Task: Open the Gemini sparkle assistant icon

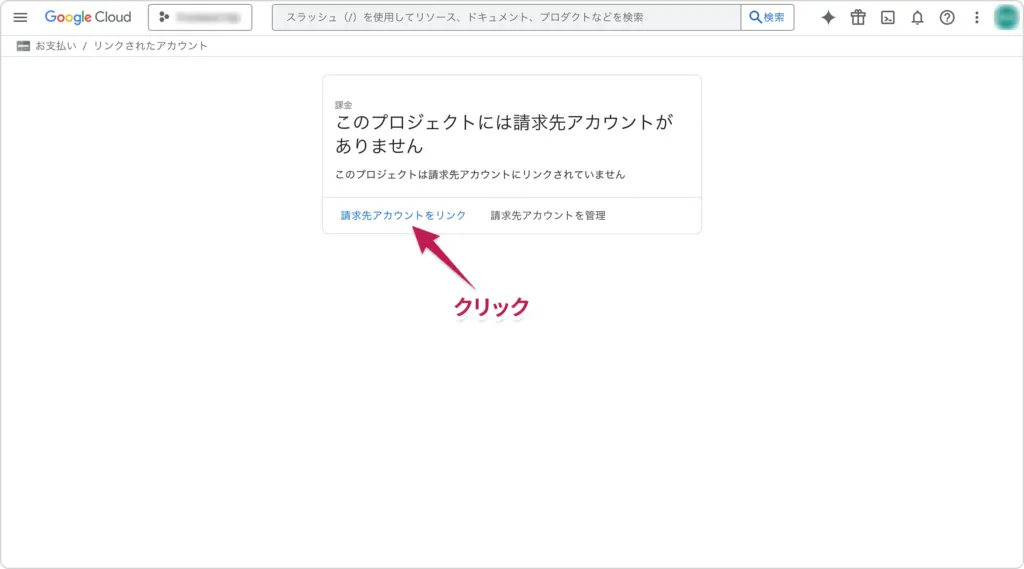Action: click(828, 17)
